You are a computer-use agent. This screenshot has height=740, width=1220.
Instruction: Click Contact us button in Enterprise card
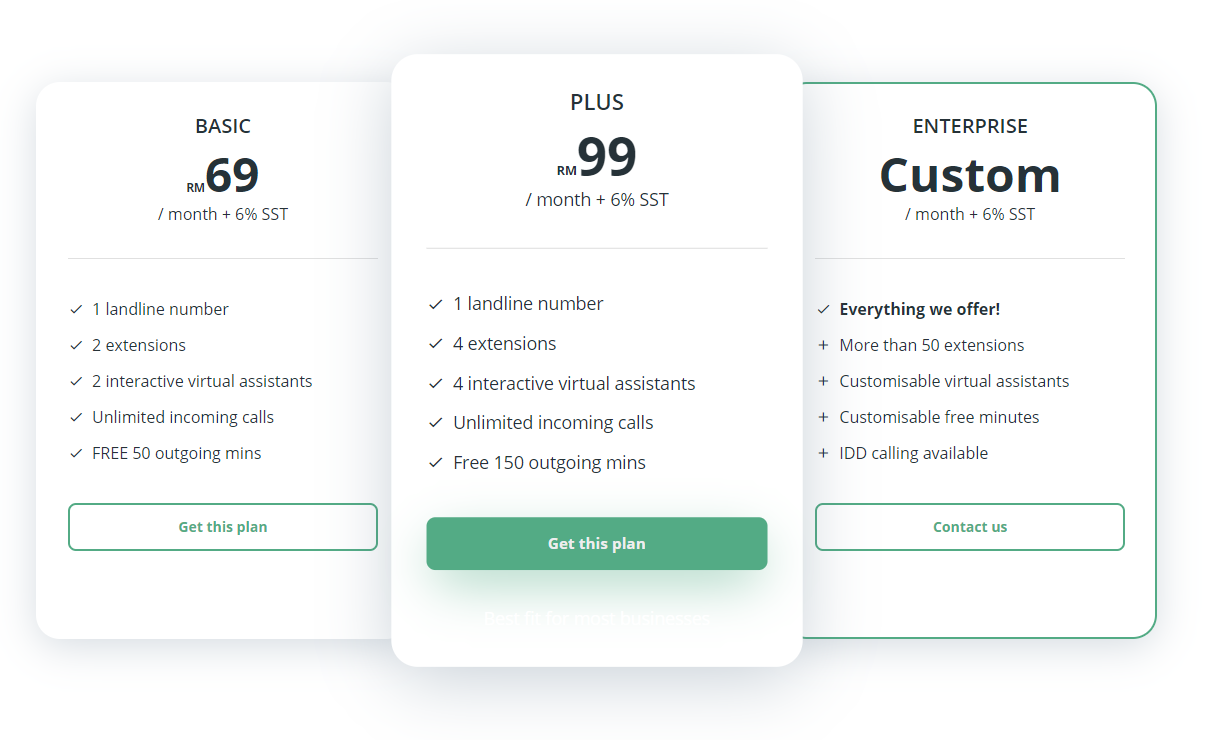pos(970,527)
